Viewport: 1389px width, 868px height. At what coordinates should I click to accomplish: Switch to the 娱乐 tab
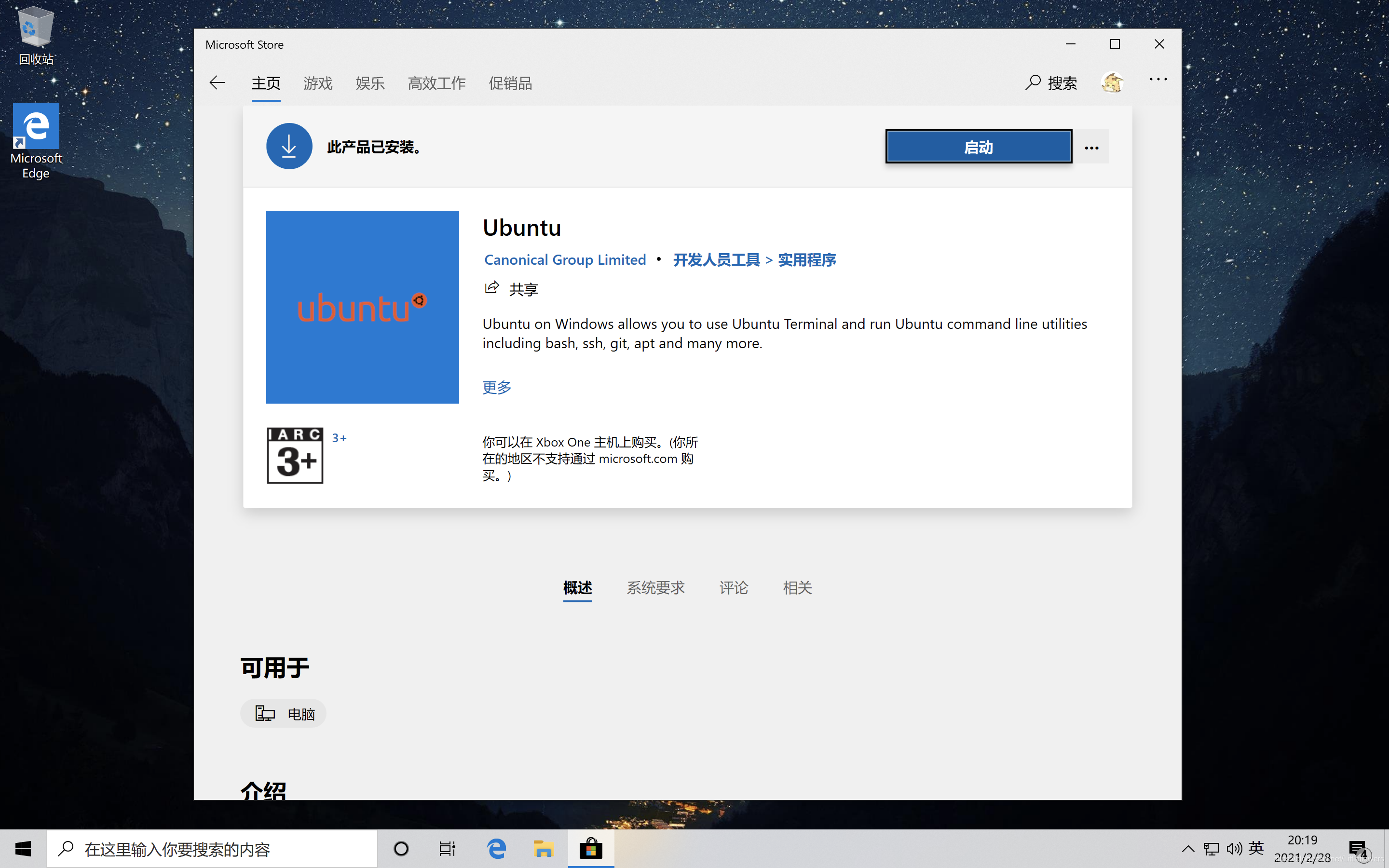[x=370, y=83]
